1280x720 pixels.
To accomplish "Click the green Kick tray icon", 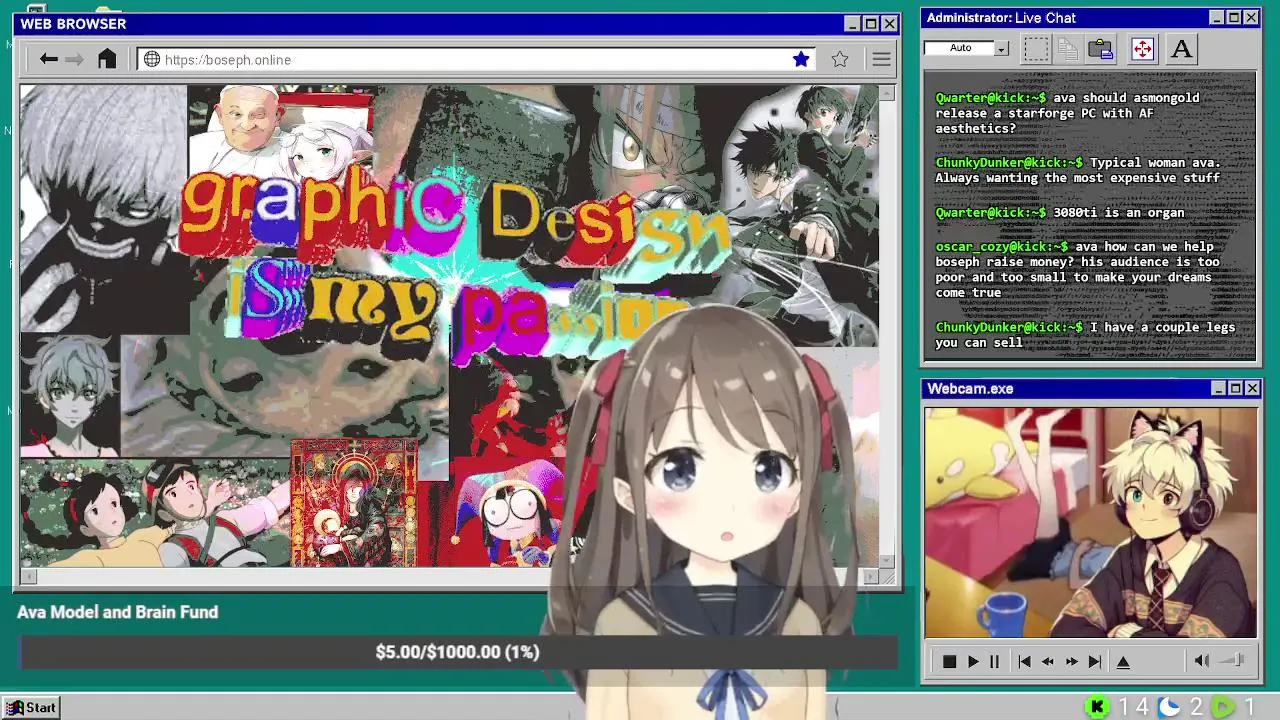I will (x=1097, y=707).
